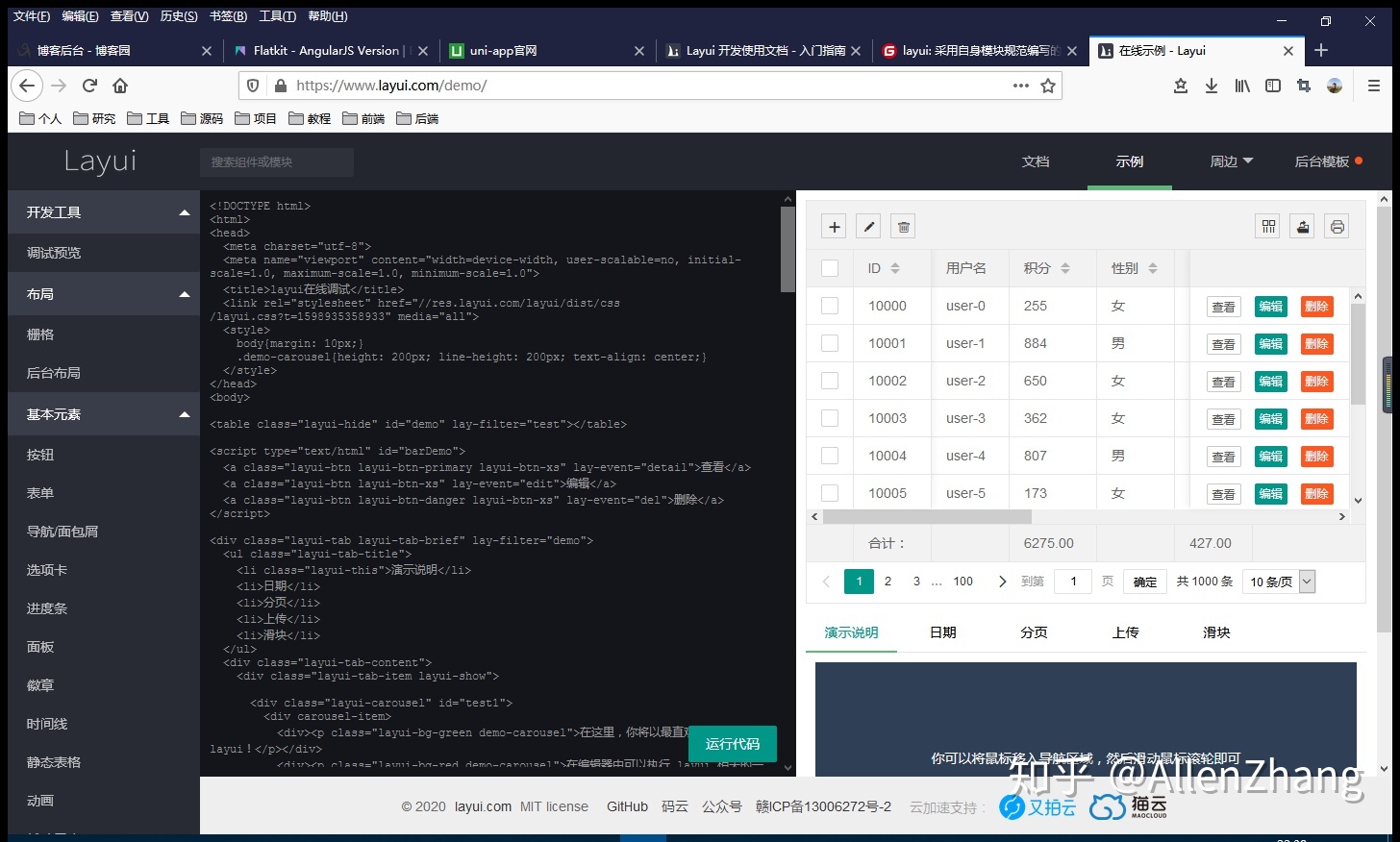Click the delete trash icon above the table
Image resolution: width=1400 pixels, height=842 pixels.
pyautogui.click(x=902, y=226)
